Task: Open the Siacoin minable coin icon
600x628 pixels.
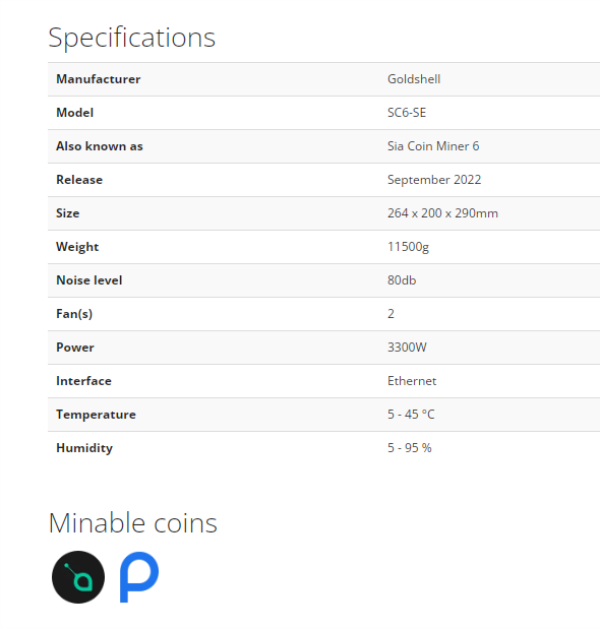Action: click(78, 577)
